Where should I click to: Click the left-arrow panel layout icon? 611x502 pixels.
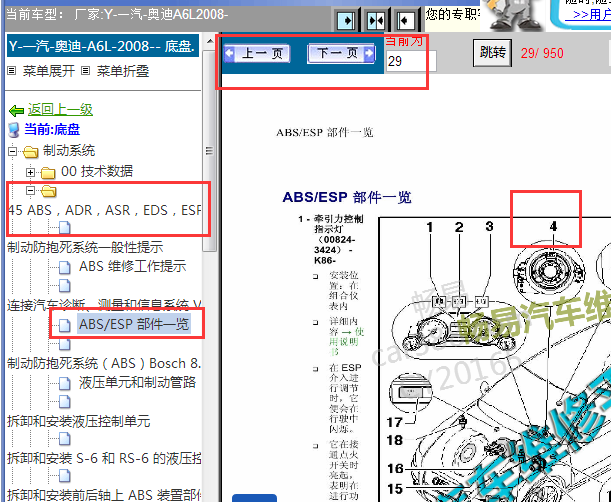click(x=405, y=20)
